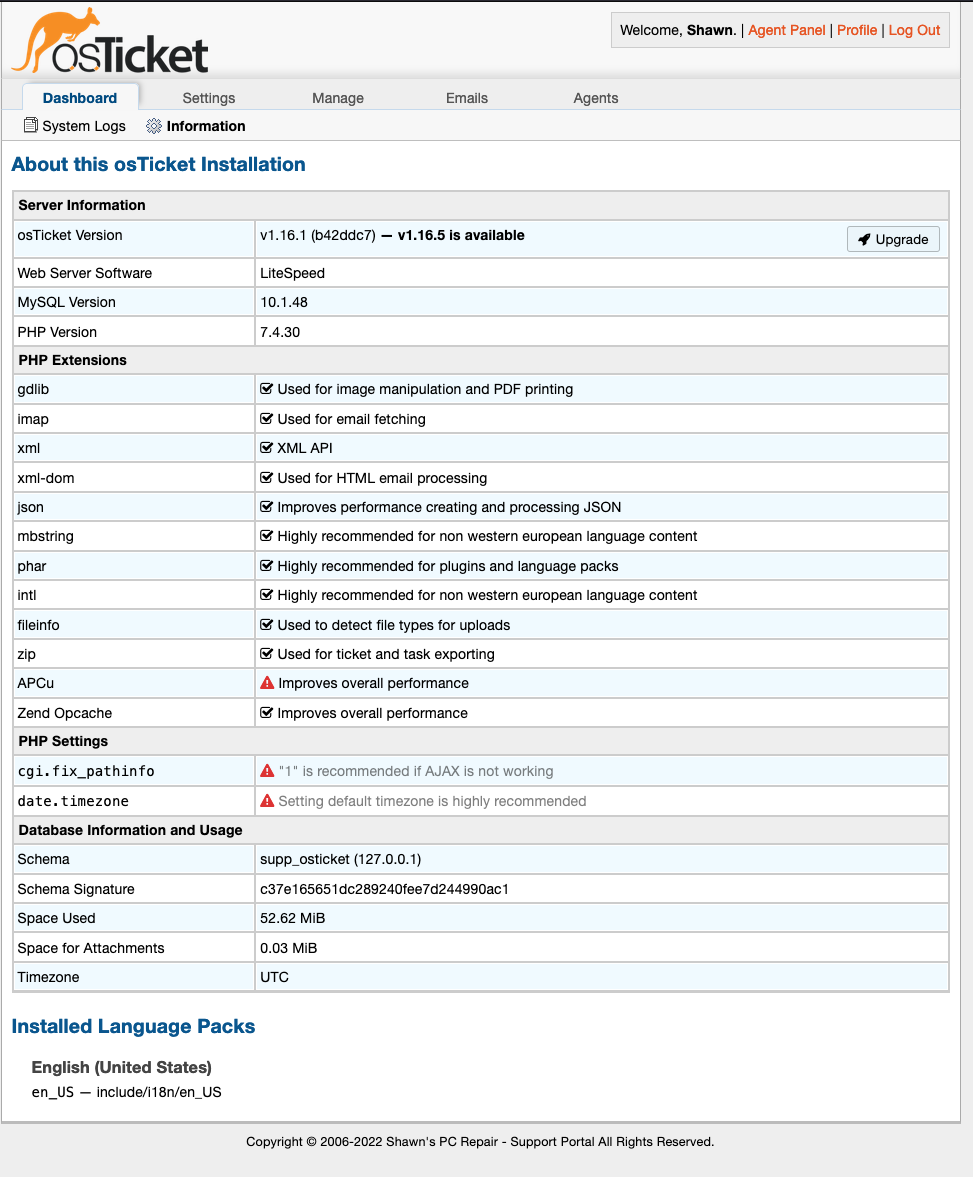This screenshot has width=973, height=1177.
Task: Click the 'UTC' timezone value
Action: click(x=275, y=977)
